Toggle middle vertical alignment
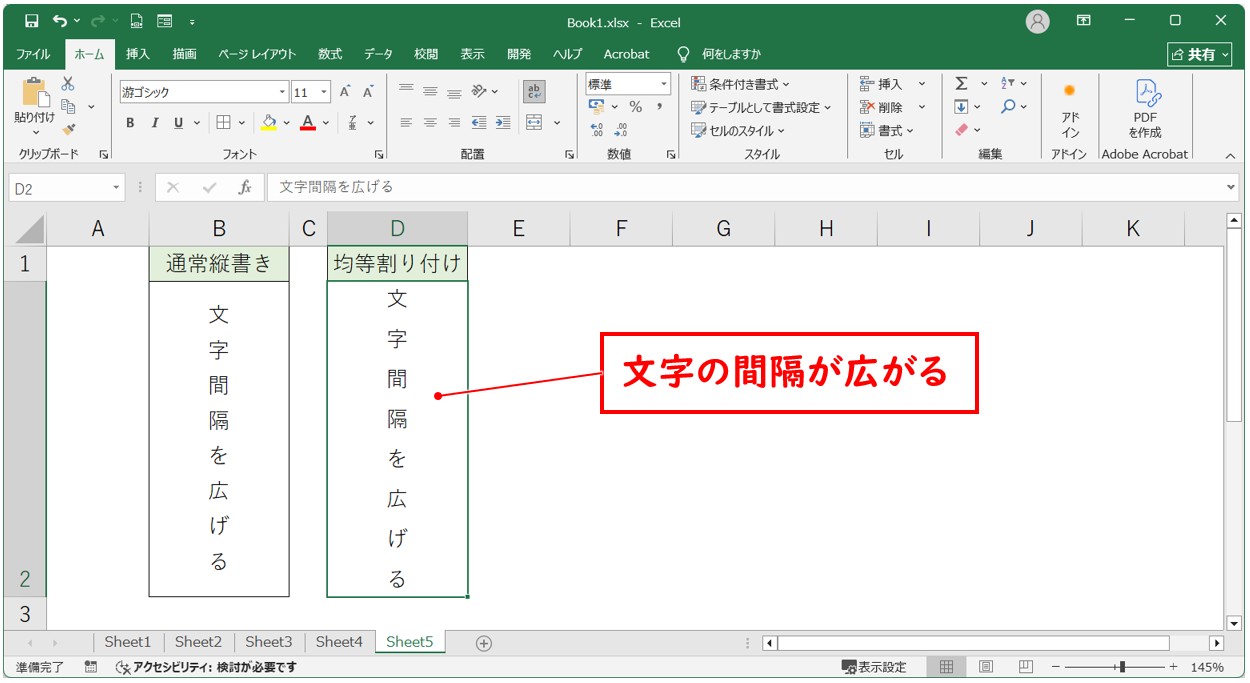The height and width of the screenshot is (683, 1250). (x=430, y=91)
